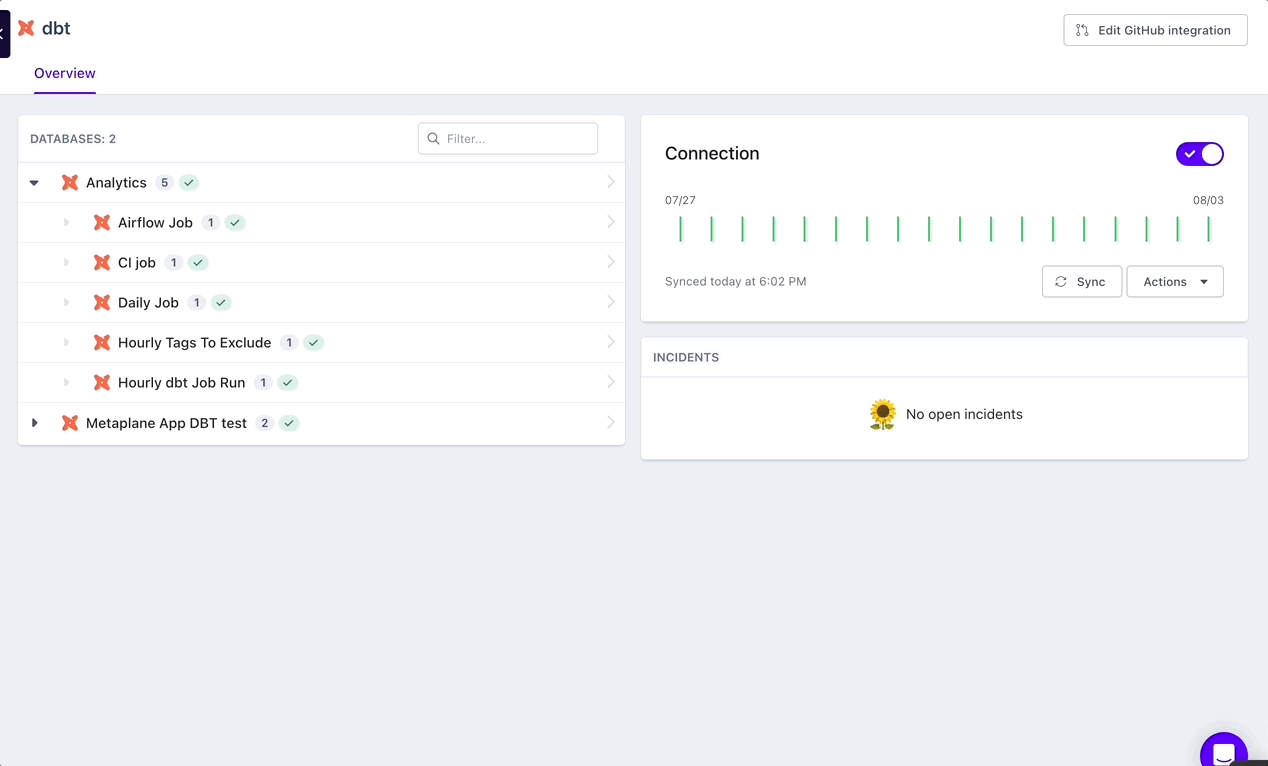Image resolution: width=1268 pixels, height=766 pixels.
Task: Collapse the Analytics database tree
Action: pos(34,183)
